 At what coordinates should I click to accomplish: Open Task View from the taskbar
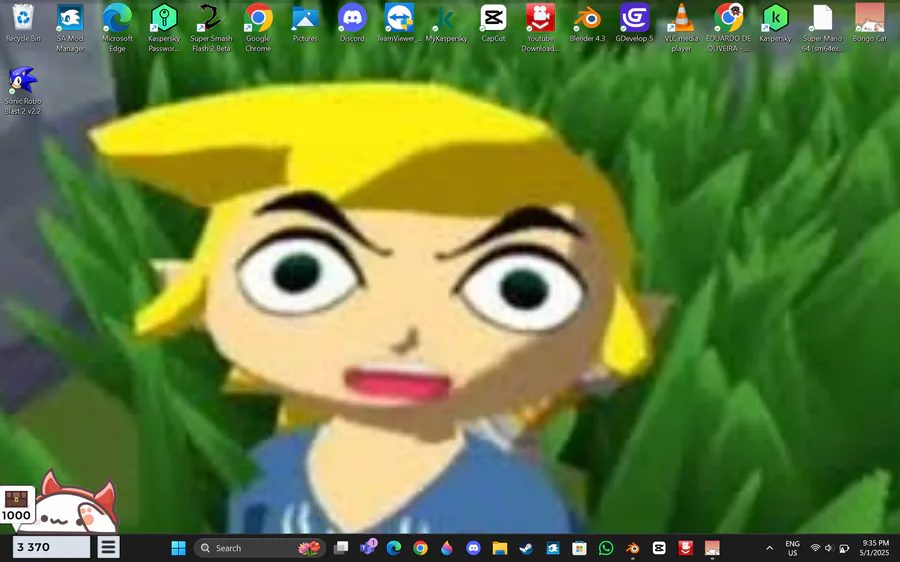(342, 548)
